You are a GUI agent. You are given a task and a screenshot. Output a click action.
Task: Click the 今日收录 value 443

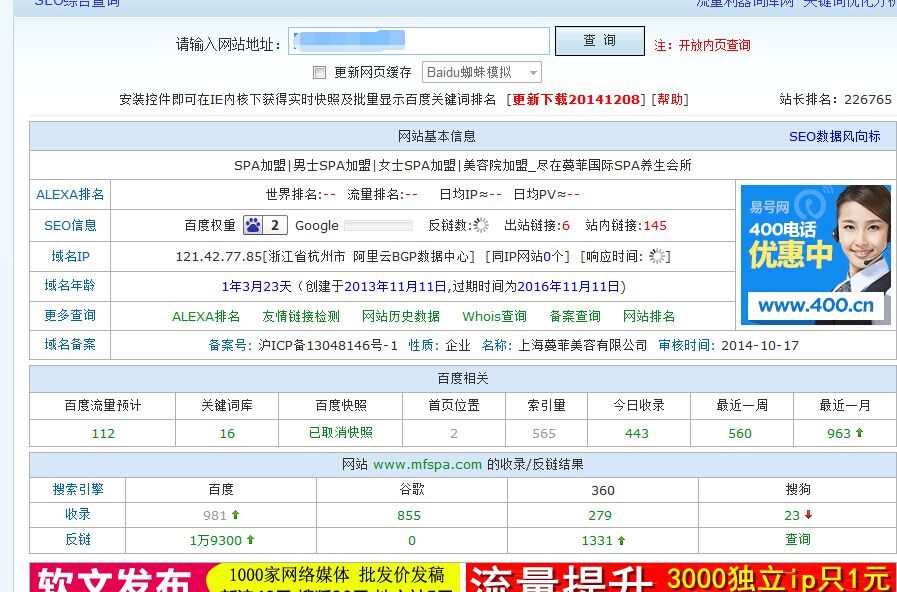coord(637,434)
